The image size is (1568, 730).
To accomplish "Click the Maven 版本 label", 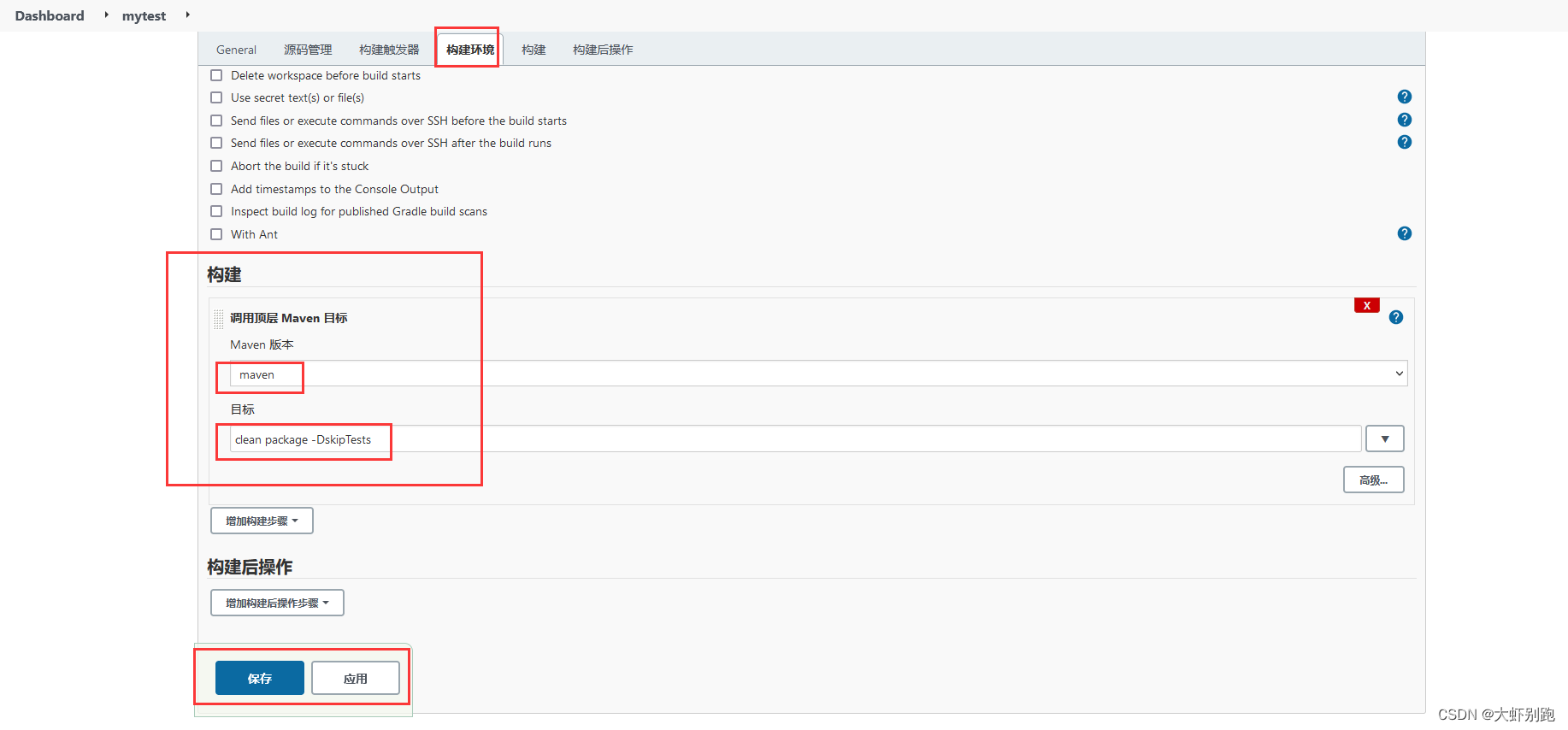I will [x=262, y=344].
